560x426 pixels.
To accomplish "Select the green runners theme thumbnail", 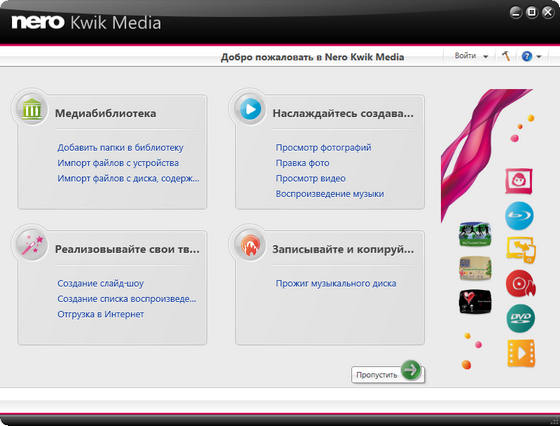I will click(x=475, y=234).
